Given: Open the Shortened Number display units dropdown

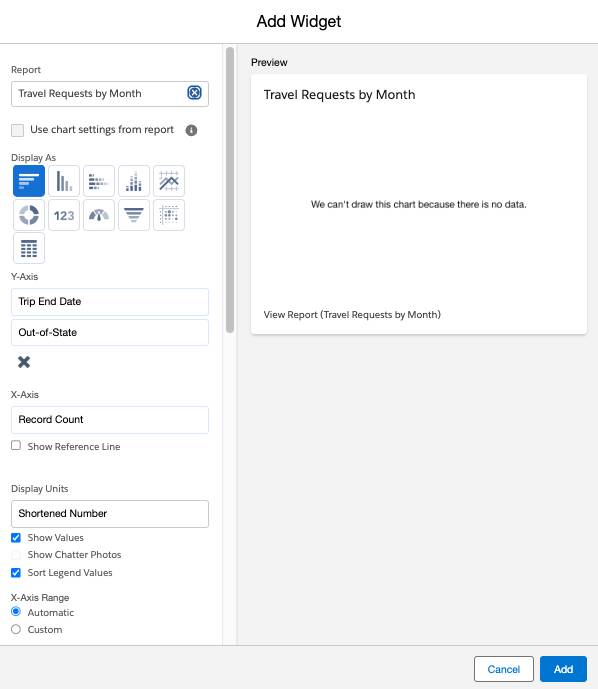Looking at the screenshot, I should click(x=110, y=514).
